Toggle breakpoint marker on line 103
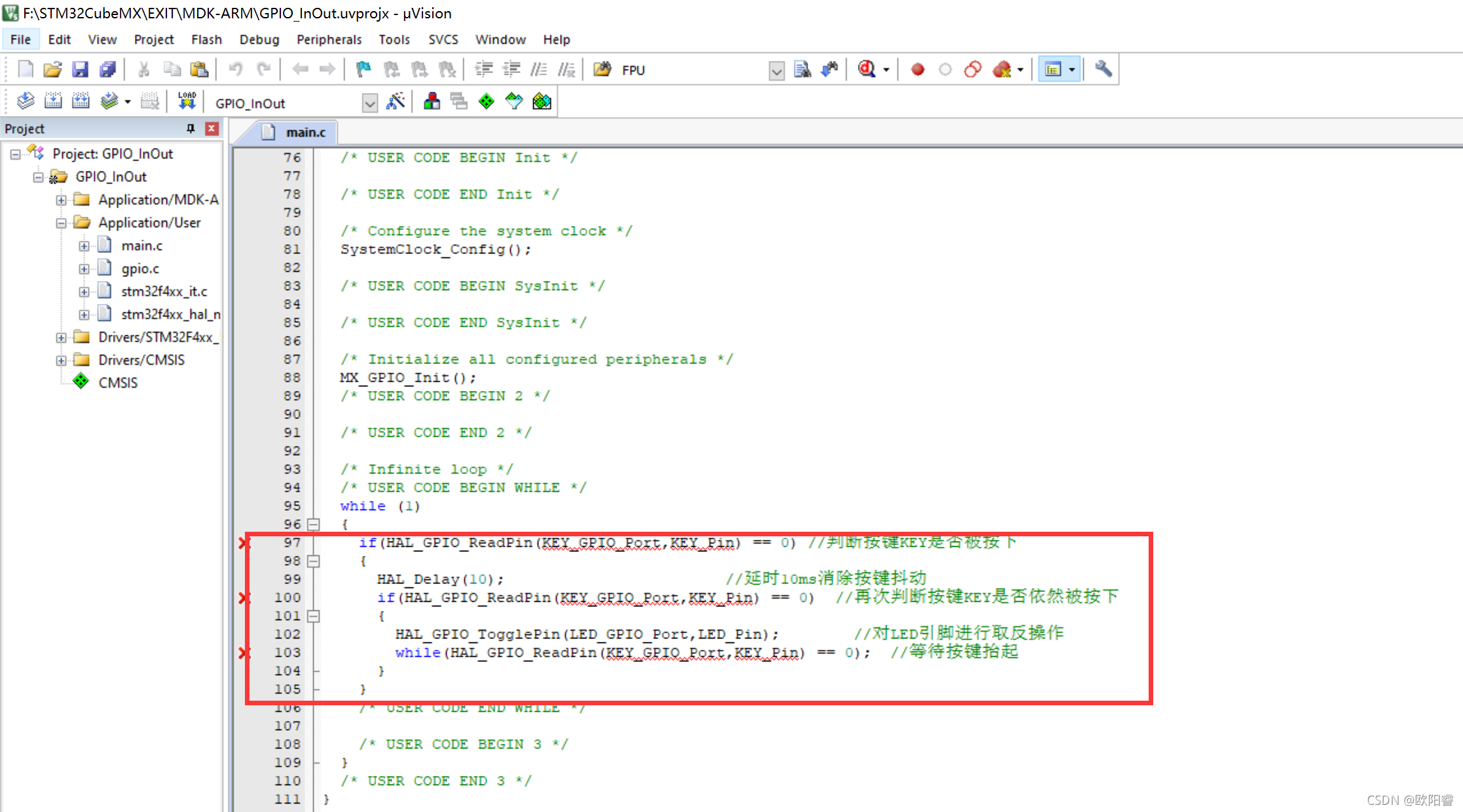This screenshot has width=1463, height=812. (244, 652)
